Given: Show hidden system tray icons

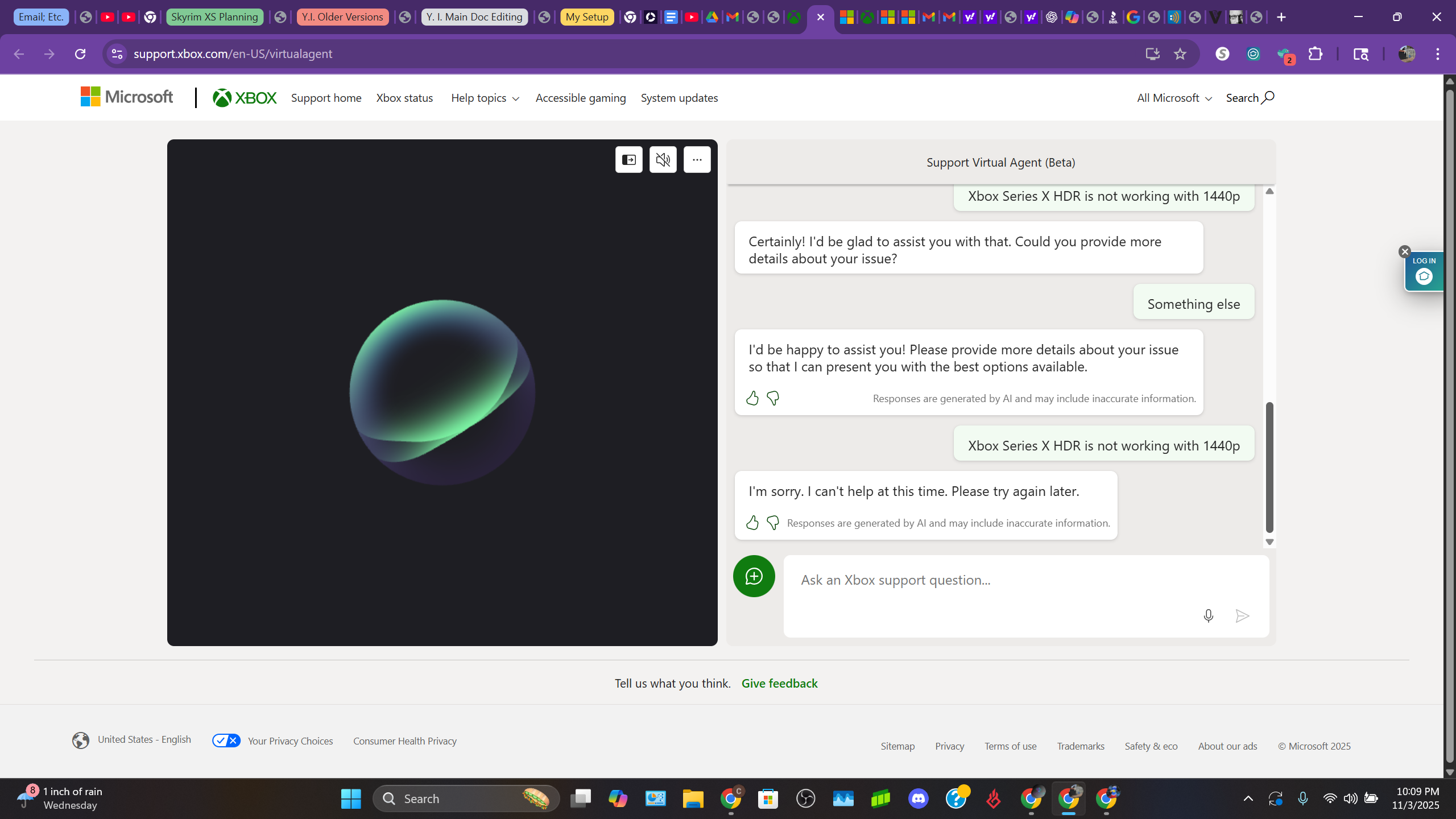Looking at the screenshot, I should [1248, 799].
